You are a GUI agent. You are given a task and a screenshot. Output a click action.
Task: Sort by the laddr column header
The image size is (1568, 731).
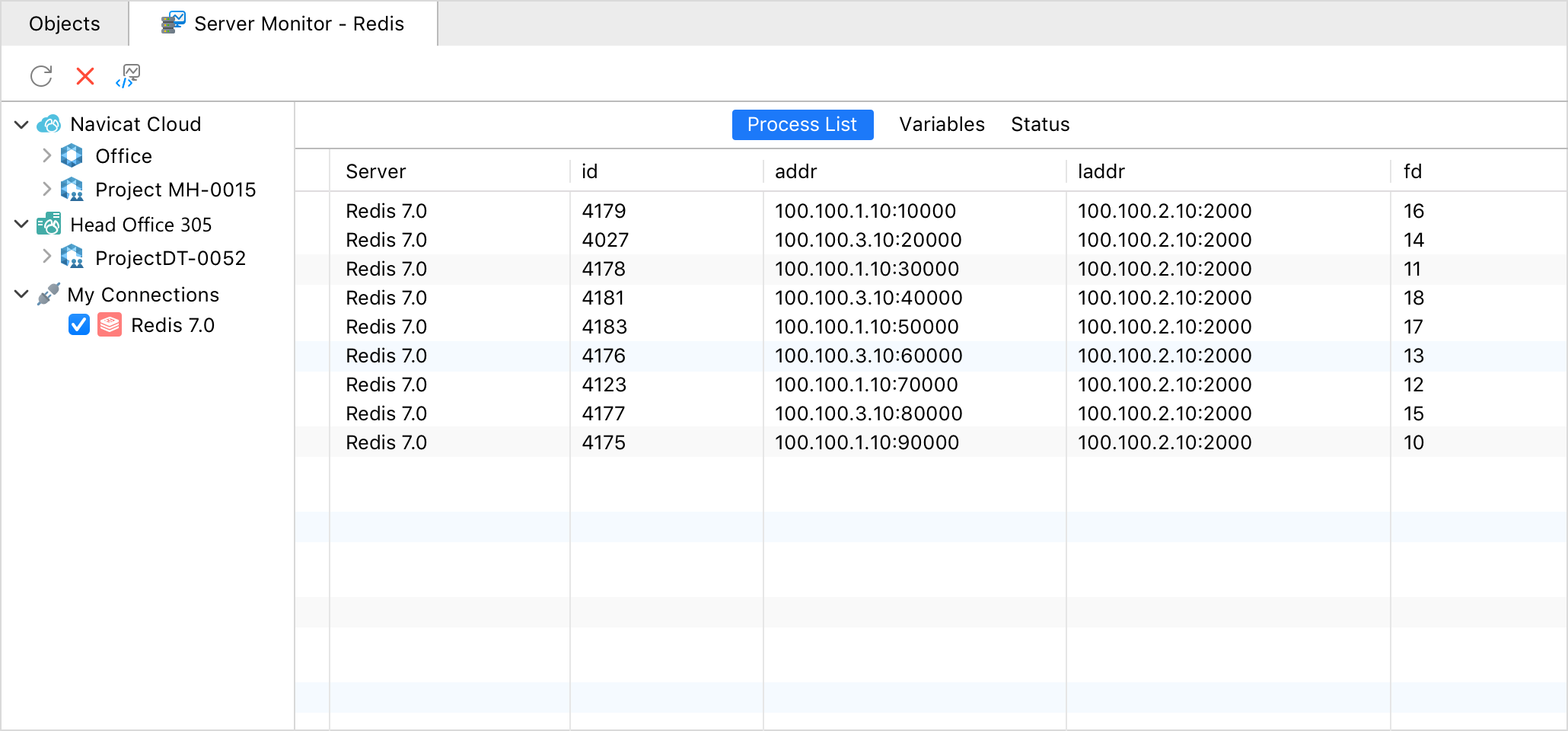click(x=1229, y=171)
